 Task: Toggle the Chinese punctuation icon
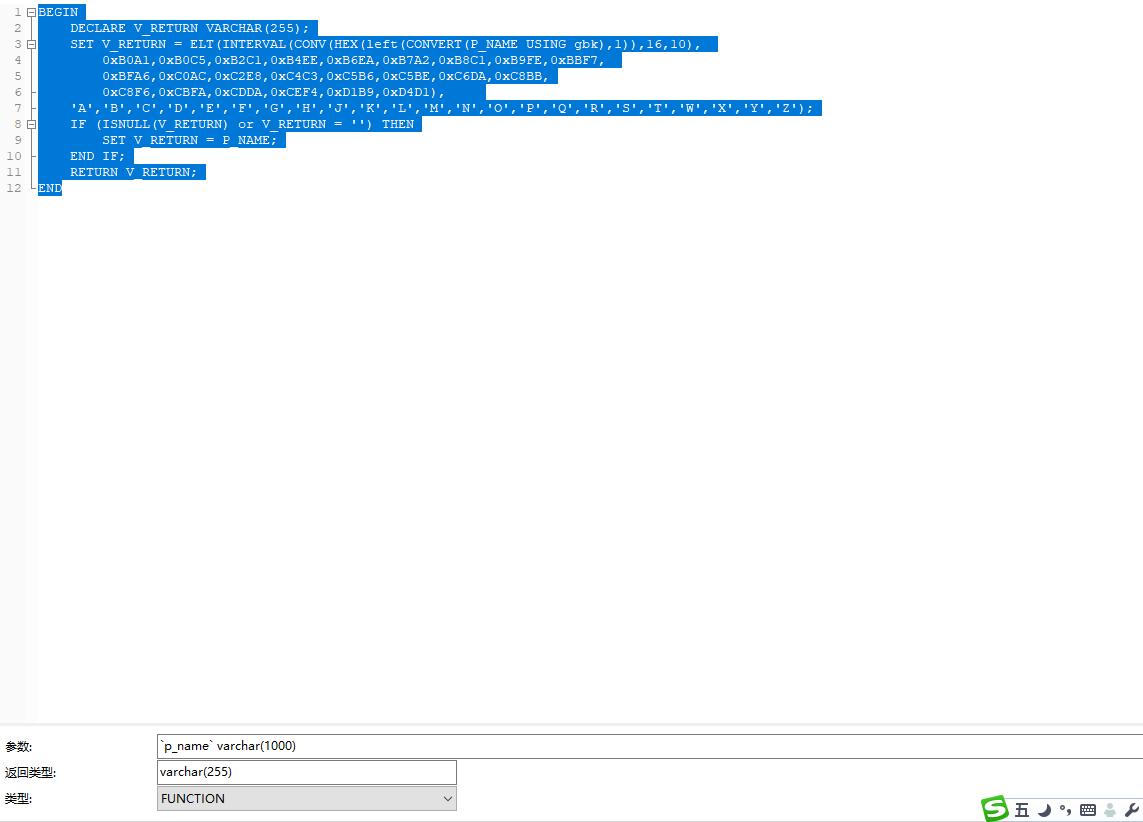click(x=1066, y=810)
